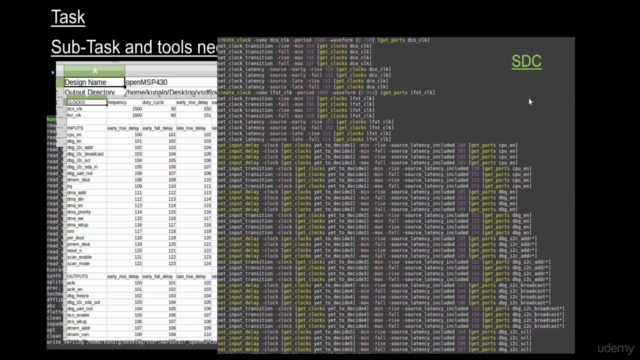Click the create_clock -name lfxt_clk line
Image resolution: width=640 pixels, height=360 pixels.
click(x=326, y=93)
